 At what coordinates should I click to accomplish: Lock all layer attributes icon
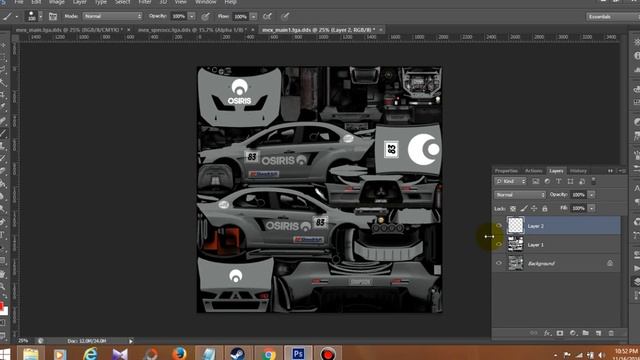point(544,209)
